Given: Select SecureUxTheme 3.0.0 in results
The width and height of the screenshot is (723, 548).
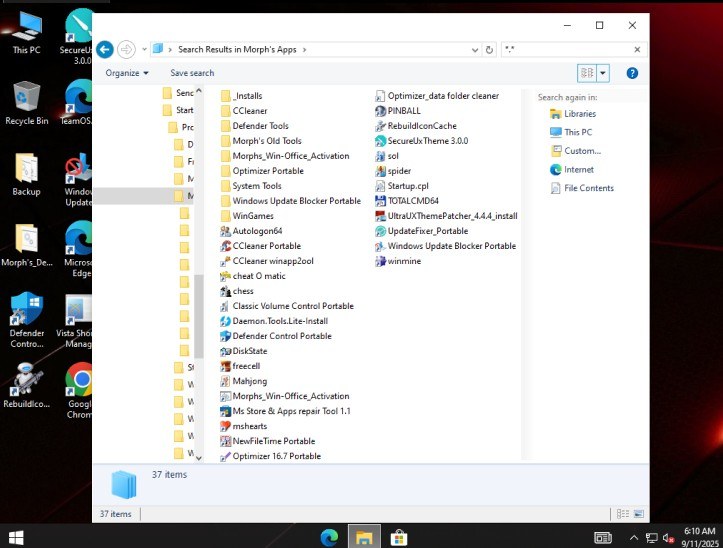Looking at the screenshot, I should tap(422, 141).
